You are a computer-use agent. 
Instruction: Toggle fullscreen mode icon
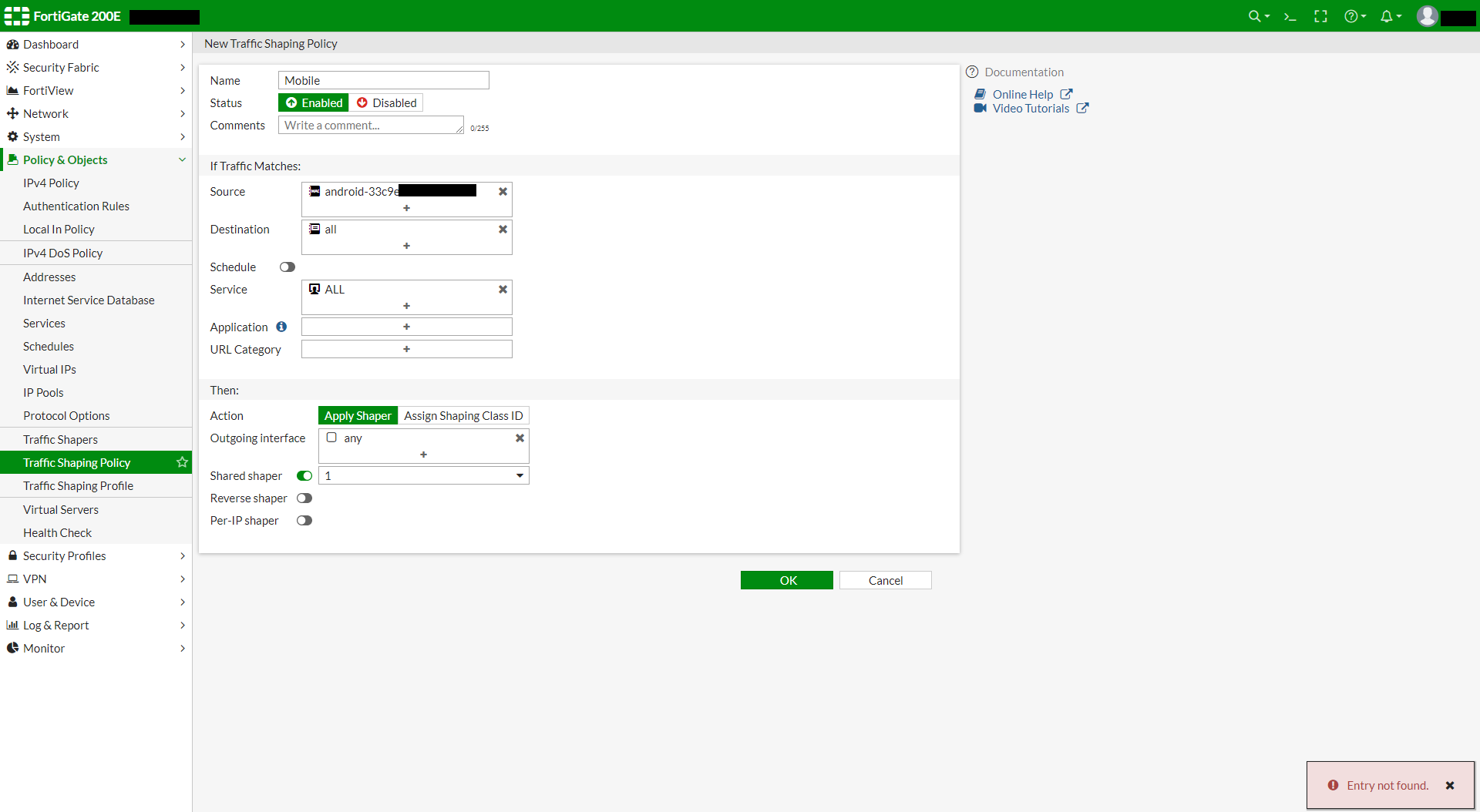tap(1320, 16)
